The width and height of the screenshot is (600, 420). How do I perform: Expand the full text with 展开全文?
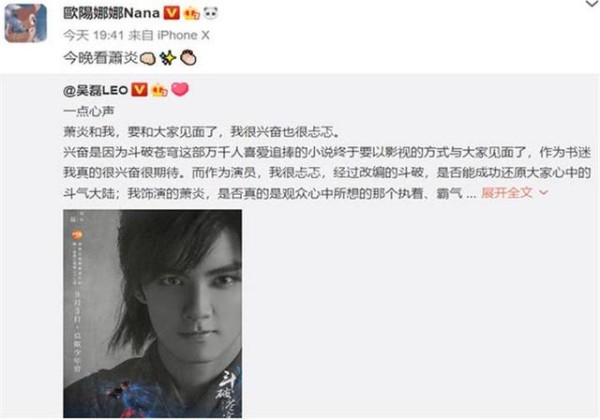click(x=507, y=192)
